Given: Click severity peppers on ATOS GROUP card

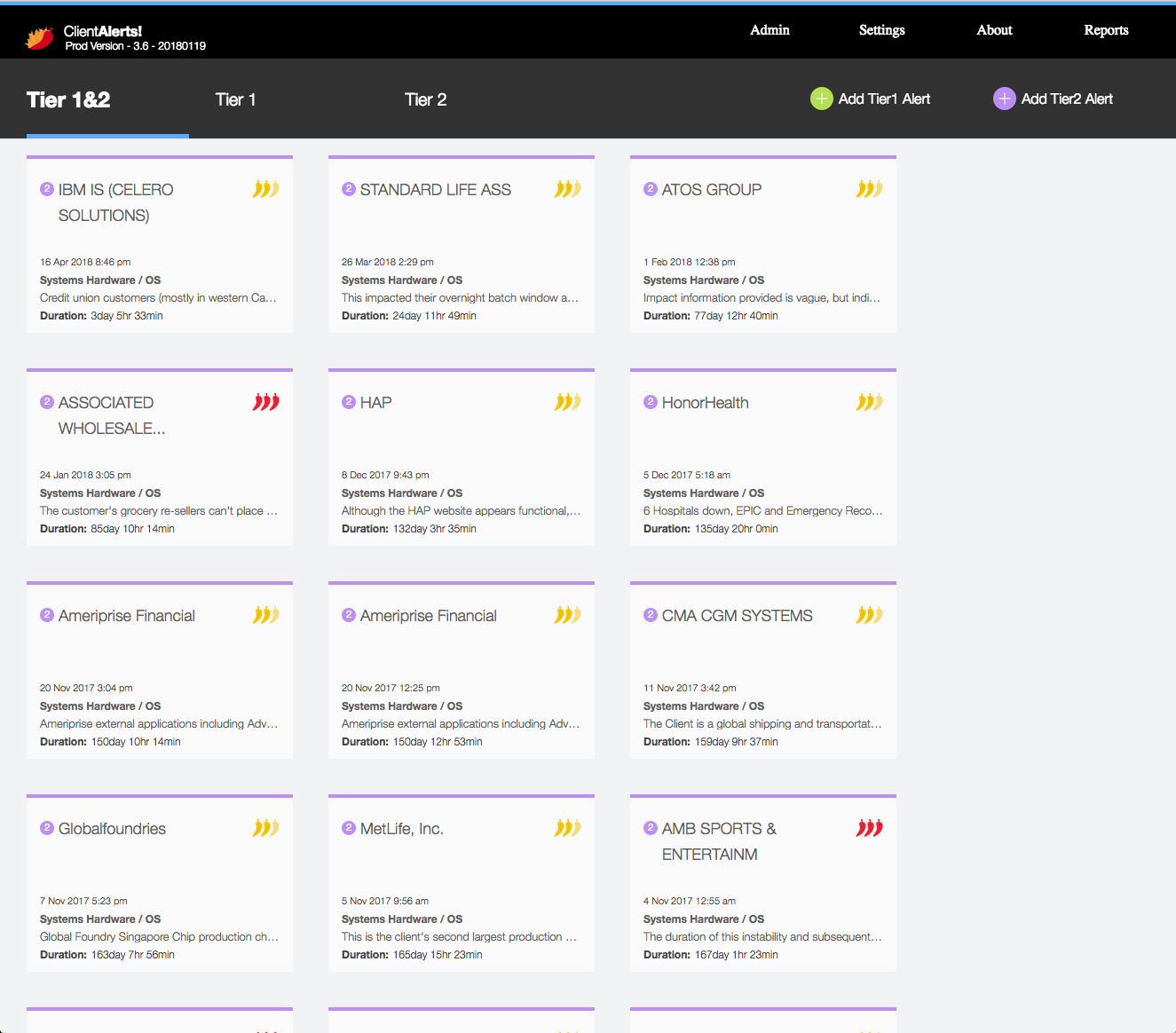Looking at the screenshot, I should tap(870, 189).
